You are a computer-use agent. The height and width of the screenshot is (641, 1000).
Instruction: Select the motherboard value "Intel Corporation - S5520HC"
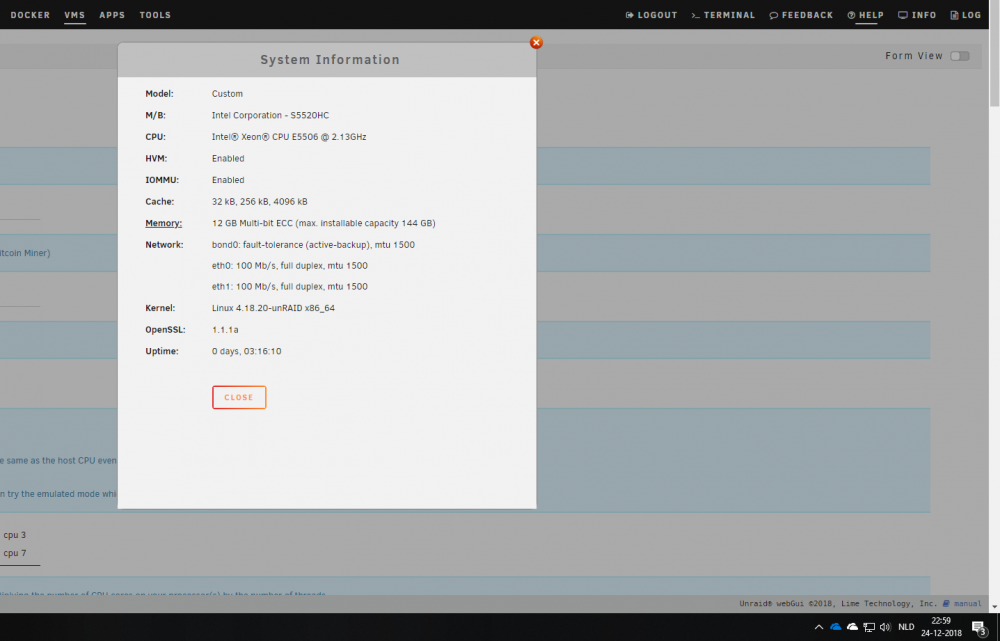pyautogui.click(x=270, y=115)
